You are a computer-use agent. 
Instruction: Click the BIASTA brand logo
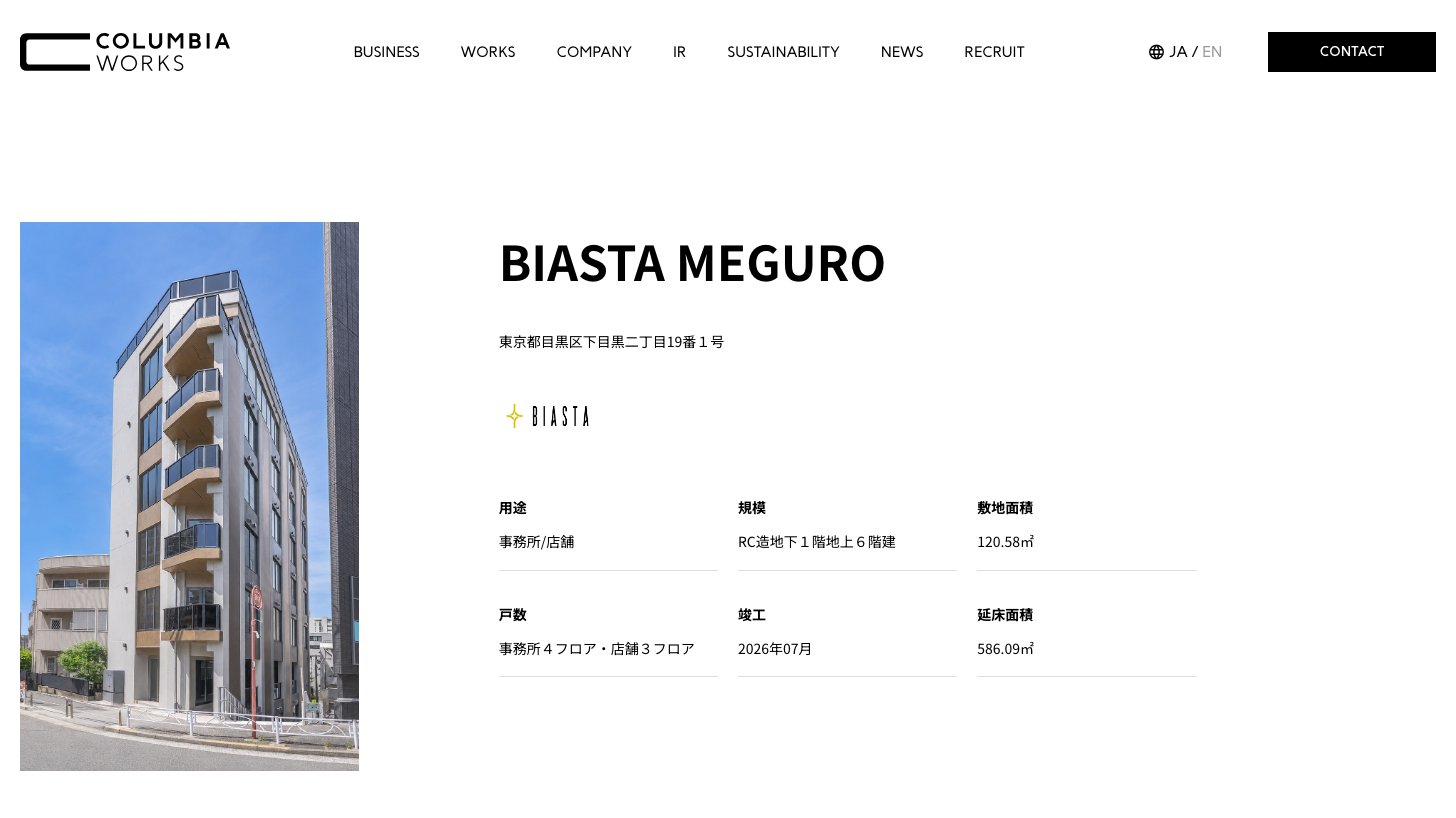tap(547, 416)
